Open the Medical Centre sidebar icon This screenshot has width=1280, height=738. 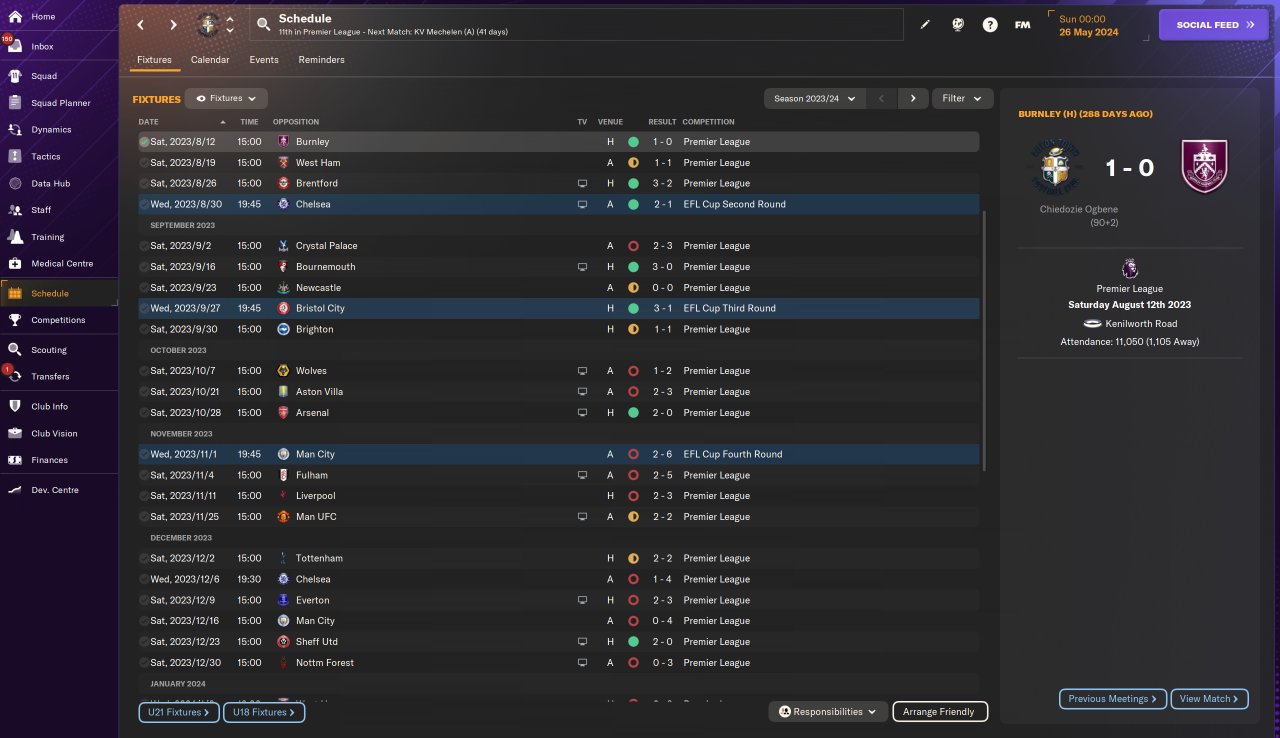pos(15,263)
